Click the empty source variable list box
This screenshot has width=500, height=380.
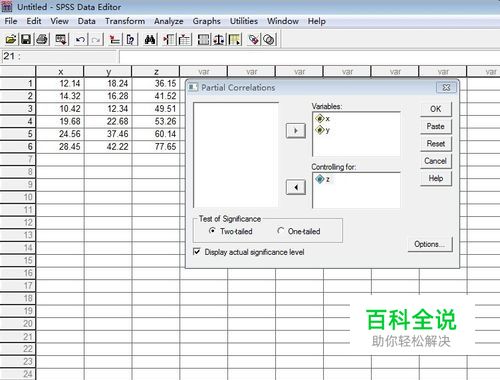(236, 155)
